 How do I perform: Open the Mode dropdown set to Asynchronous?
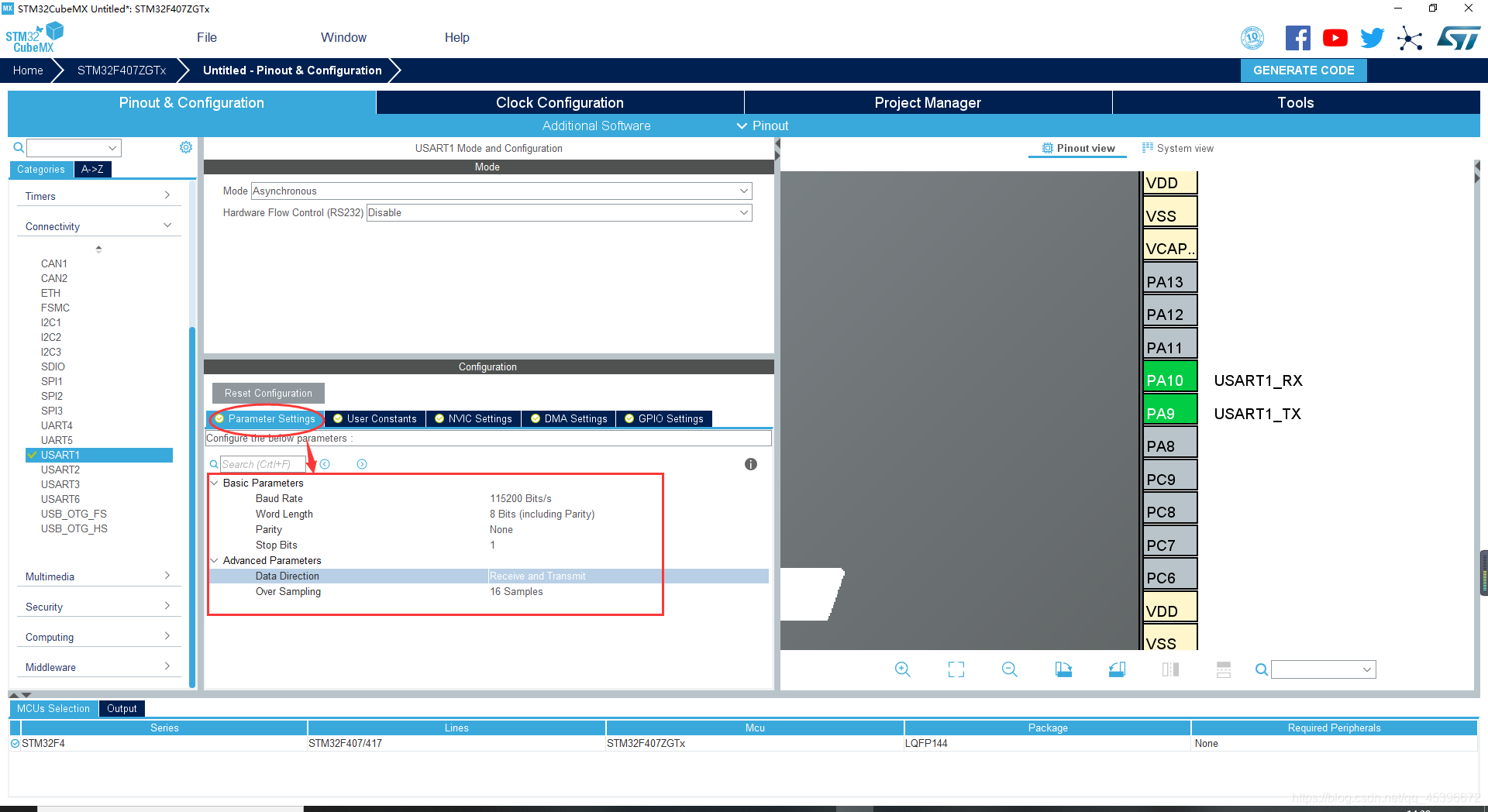501,191
